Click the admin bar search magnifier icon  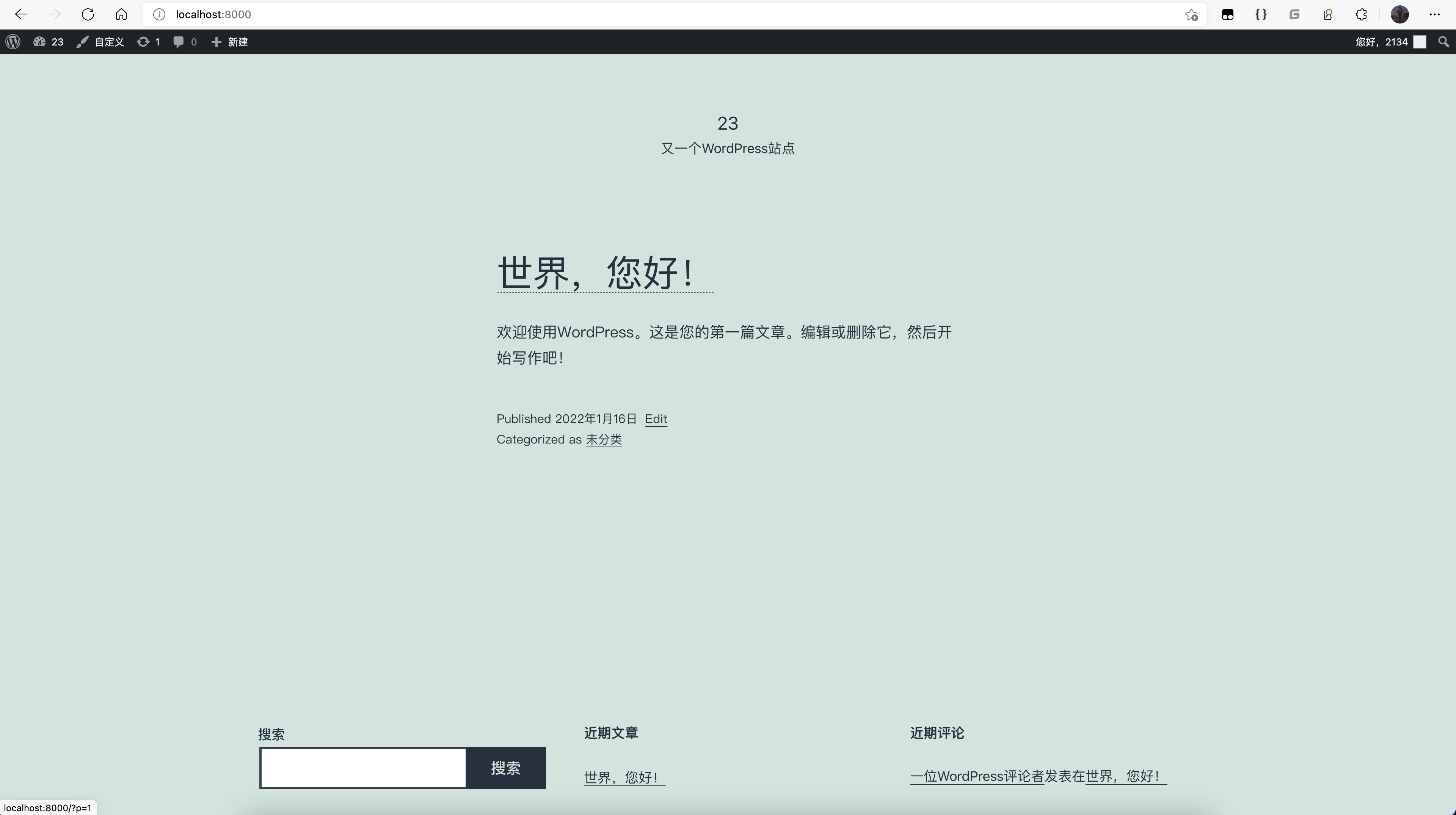1443,42
